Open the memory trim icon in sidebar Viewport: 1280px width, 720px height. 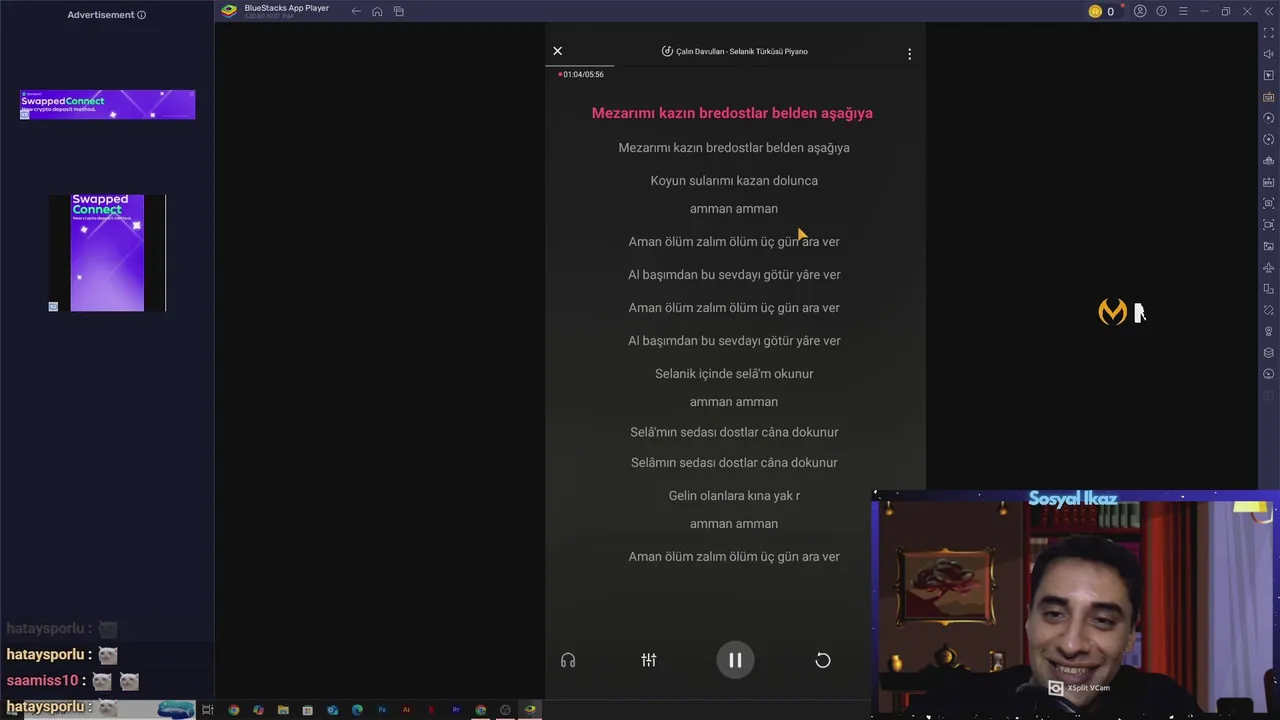tap(1269, 161)
